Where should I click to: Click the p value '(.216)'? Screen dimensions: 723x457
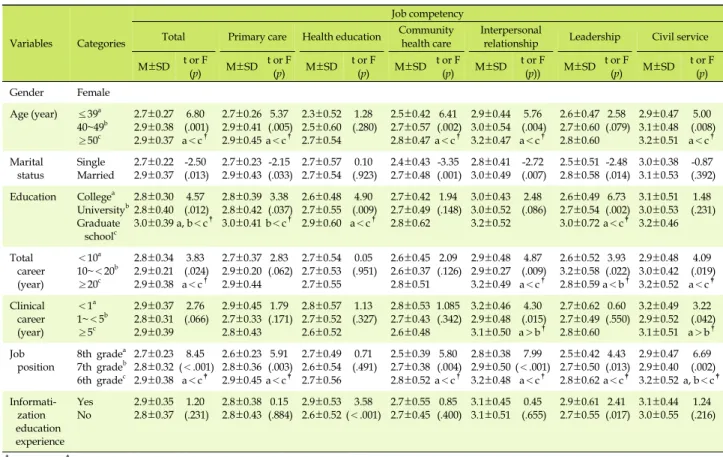click(703, 415)
